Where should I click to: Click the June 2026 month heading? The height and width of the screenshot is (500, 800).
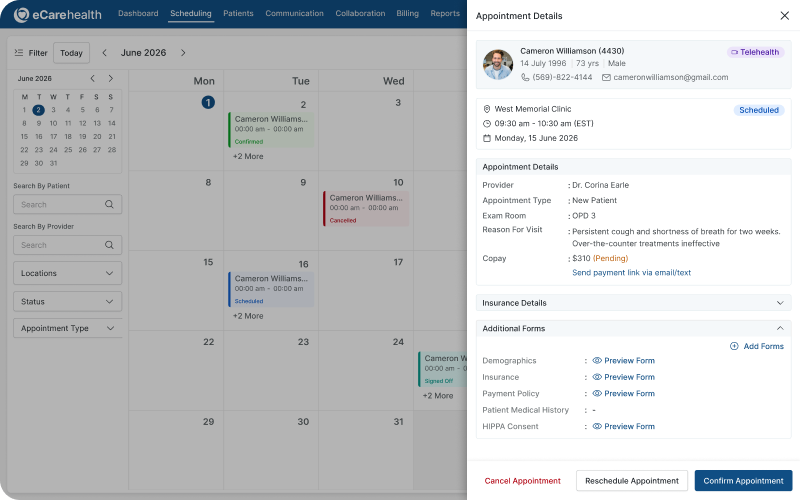coord(143,53)
